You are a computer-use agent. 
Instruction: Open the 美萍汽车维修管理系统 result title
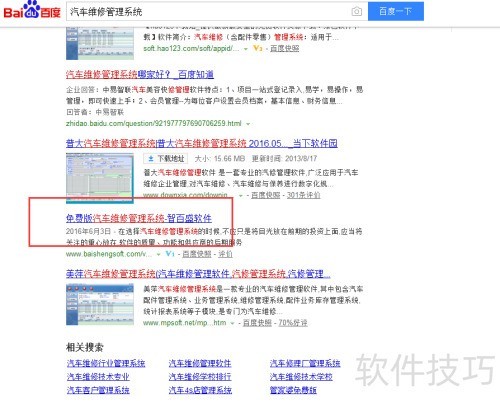coord(198,274)
